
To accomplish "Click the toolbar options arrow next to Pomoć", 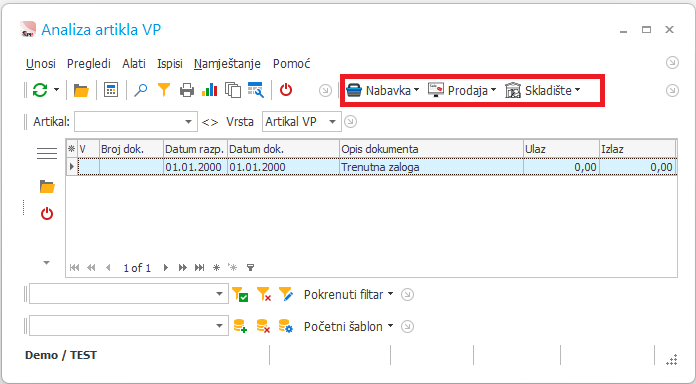I will pos(672,63).
